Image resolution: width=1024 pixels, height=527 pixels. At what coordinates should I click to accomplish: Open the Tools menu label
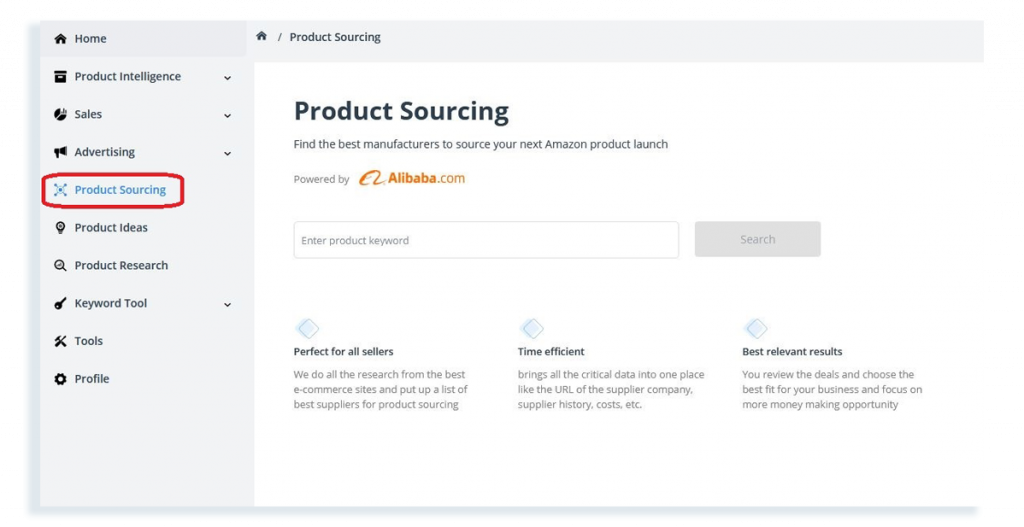pyautogui.click(x=88, y=341)
